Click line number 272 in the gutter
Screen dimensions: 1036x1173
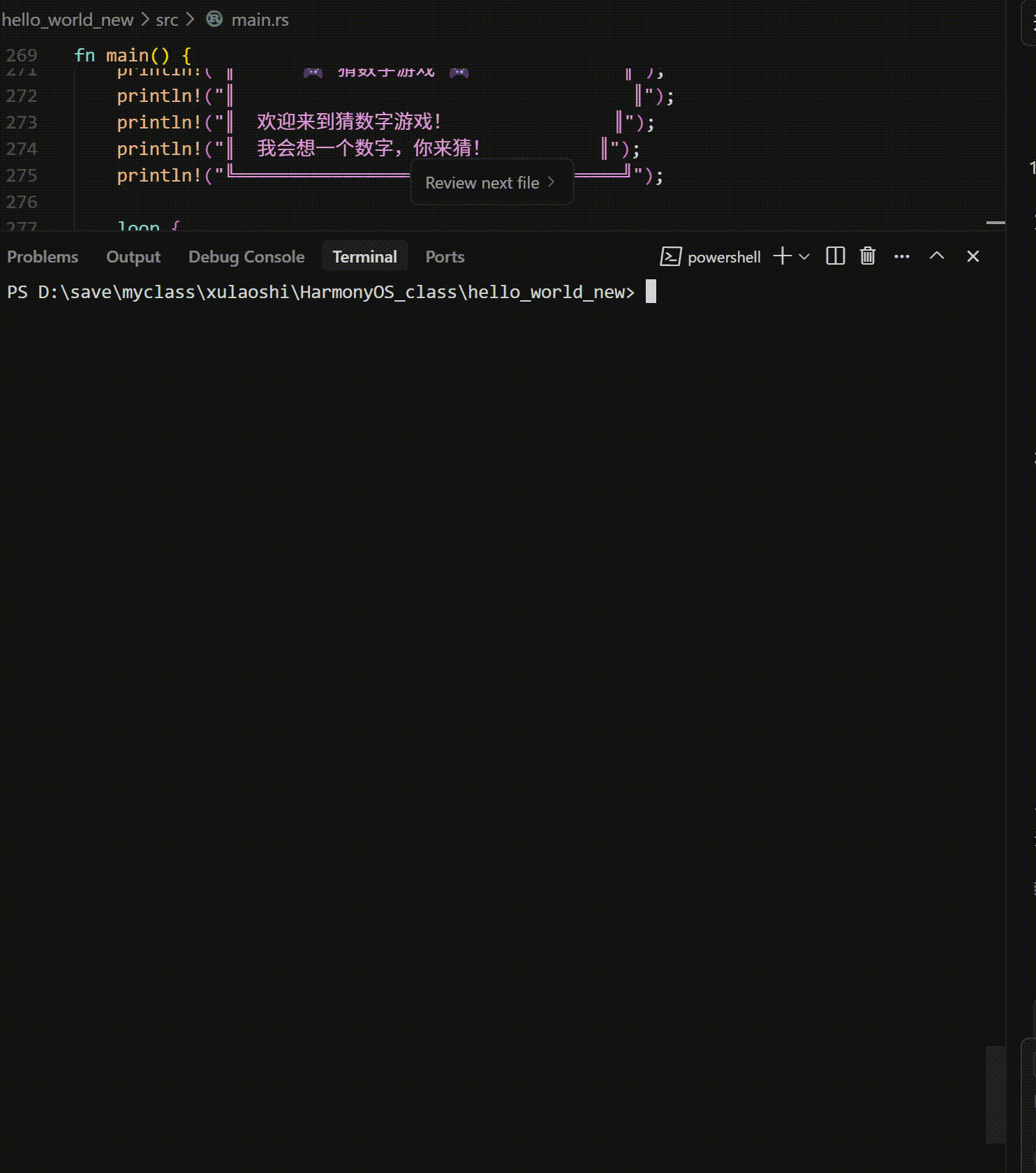[x=22, y=96]
